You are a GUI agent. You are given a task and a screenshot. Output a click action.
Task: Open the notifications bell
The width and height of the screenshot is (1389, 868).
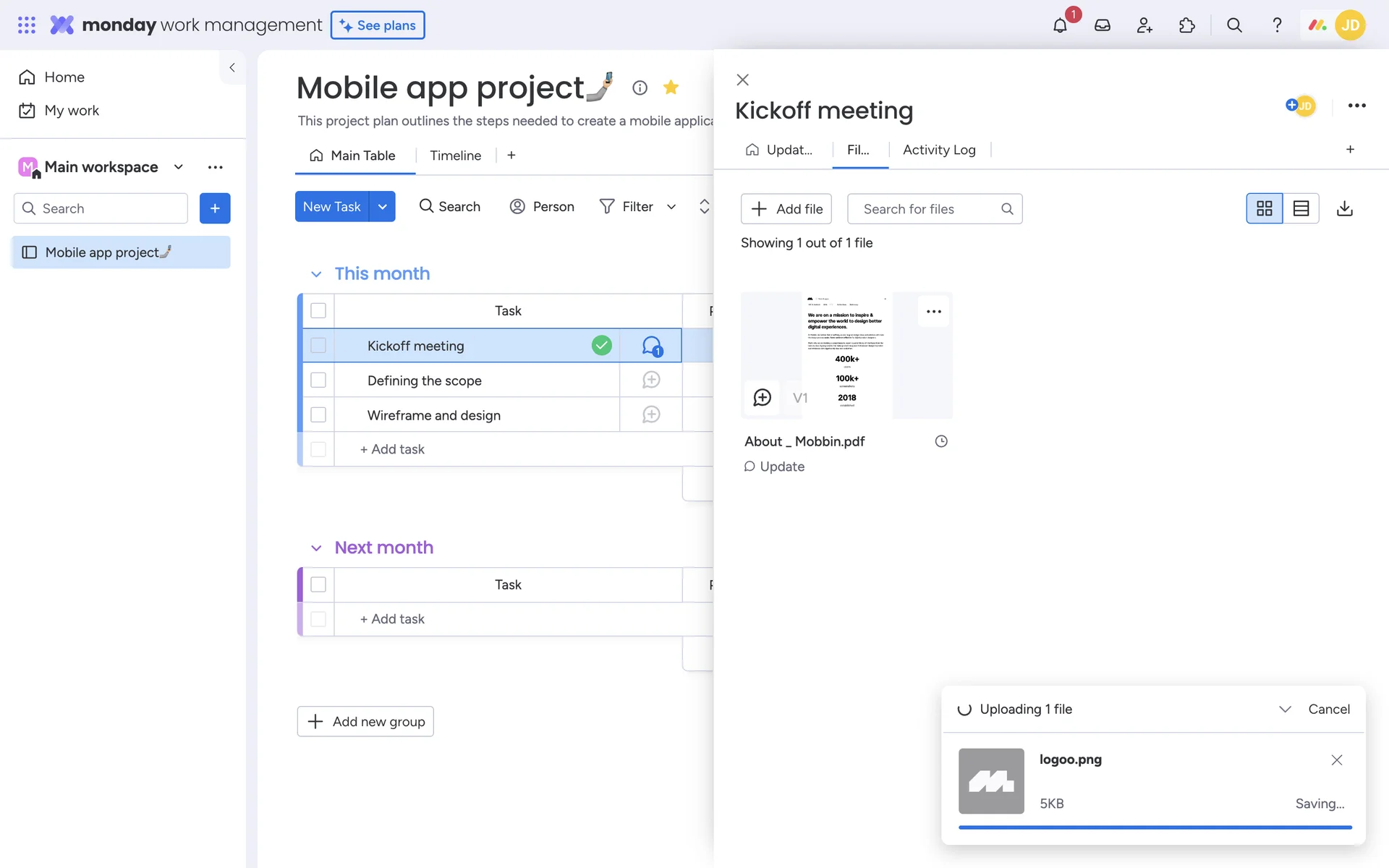(x=1060, y=25)
